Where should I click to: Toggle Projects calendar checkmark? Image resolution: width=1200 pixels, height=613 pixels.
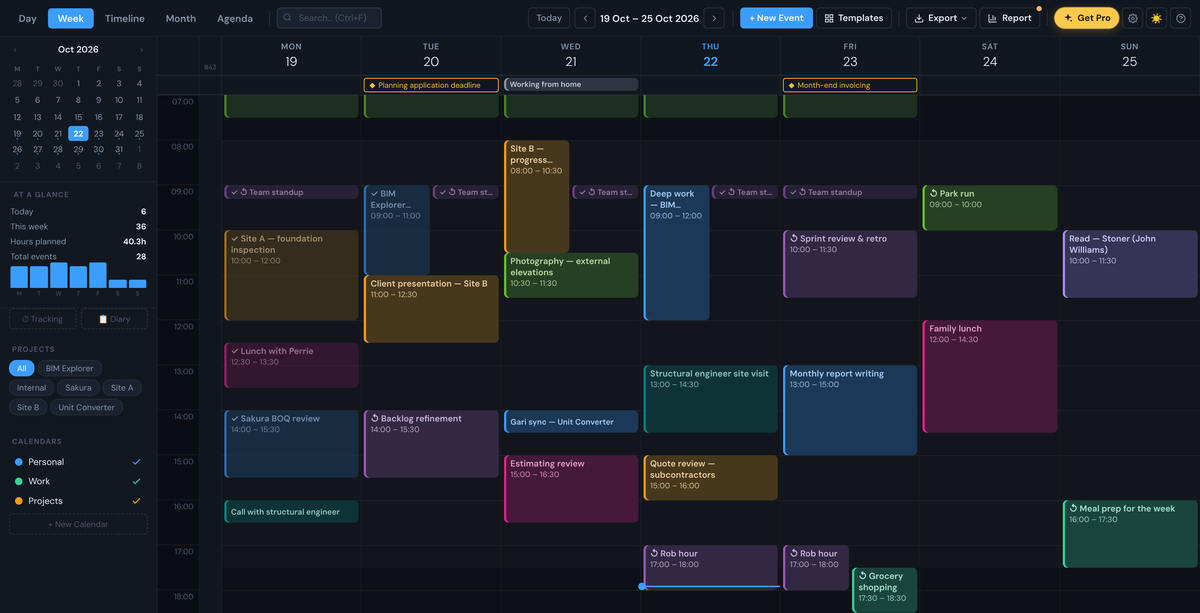tap(137, 501)
